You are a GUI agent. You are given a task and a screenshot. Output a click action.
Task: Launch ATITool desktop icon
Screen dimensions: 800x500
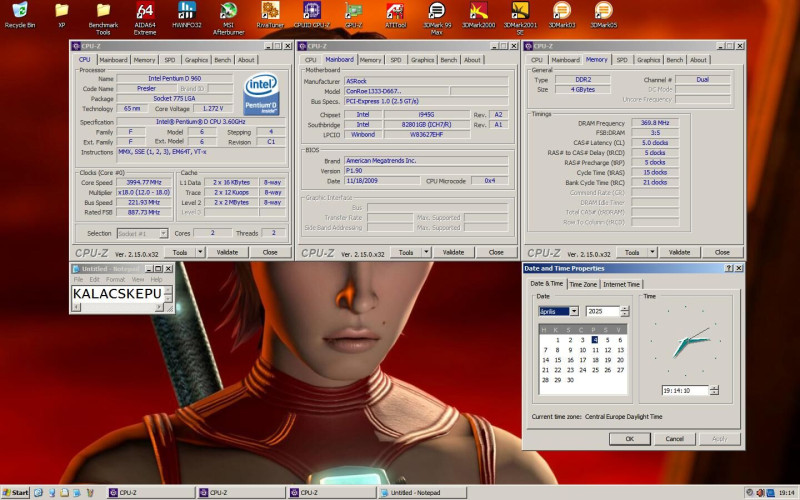point(395,15)
